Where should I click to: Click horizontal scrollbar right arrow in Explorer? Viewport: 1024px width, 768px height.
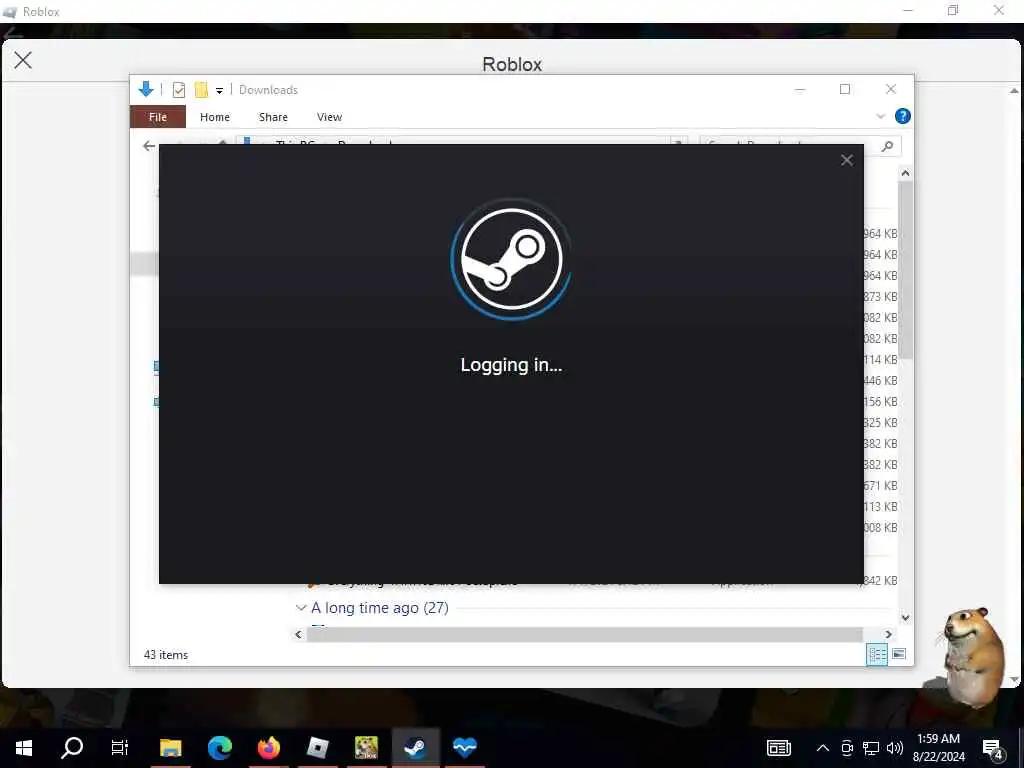coord(888,634)
